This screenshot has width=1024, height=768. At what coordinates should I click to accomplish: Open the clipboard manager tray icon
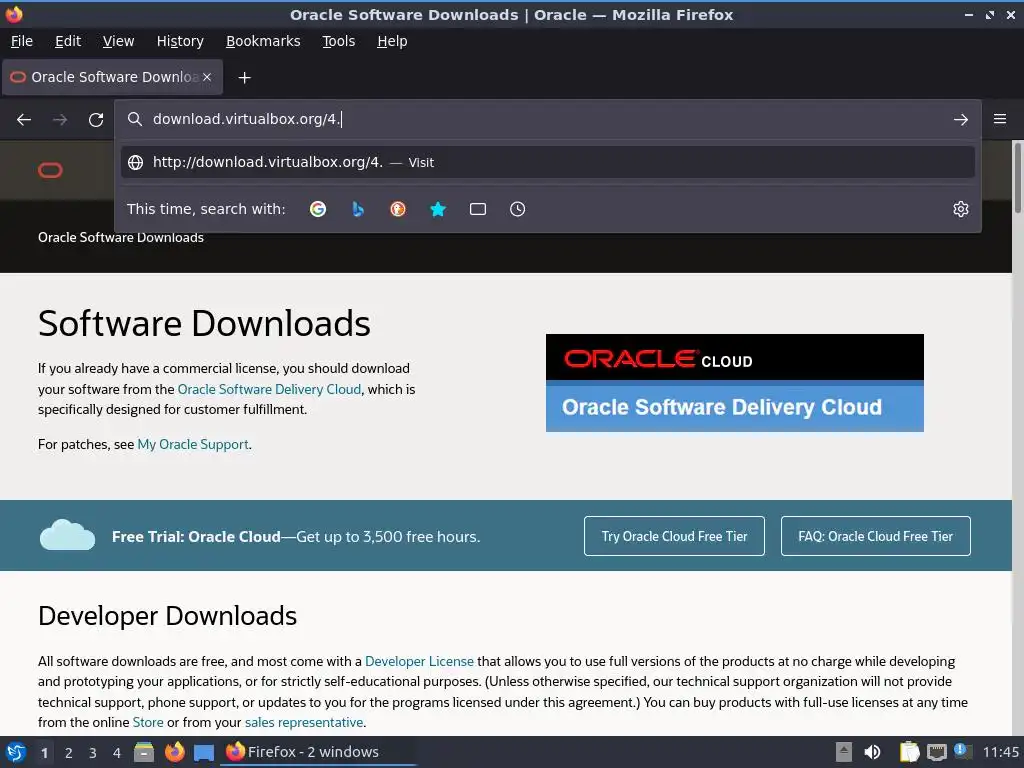(x=909, y=752)
